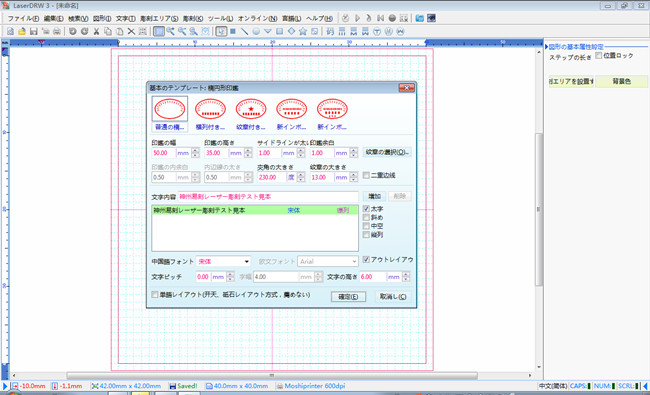Image resolution: width=650 pixels, height=395 pixels.
Task: Click the Delete X icon in the toolbar
Action: [x=131, y=32]
